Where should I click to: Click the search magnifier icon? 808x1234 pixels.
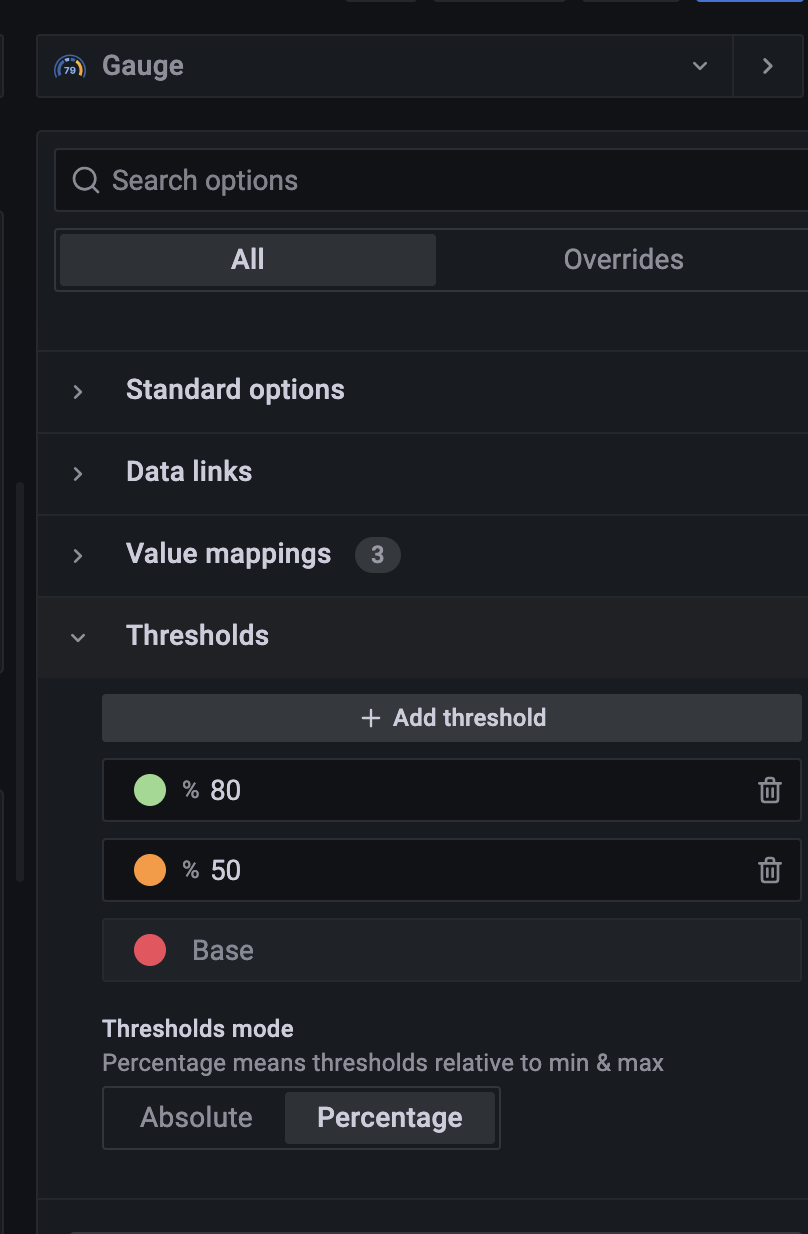(x=85, y=180)
